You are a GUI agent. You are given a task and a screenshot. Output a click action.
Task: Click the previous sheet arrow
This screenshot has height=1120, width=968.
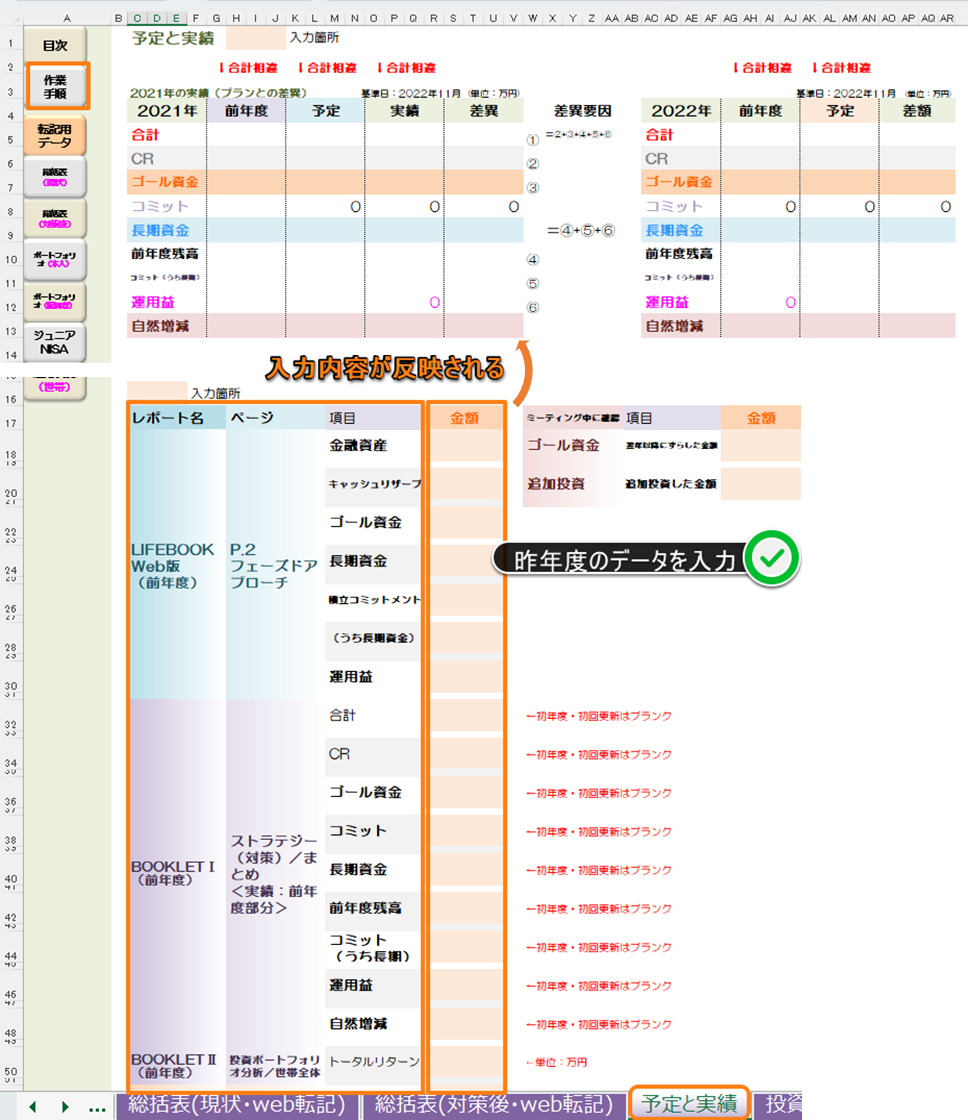click(33, 1106)
